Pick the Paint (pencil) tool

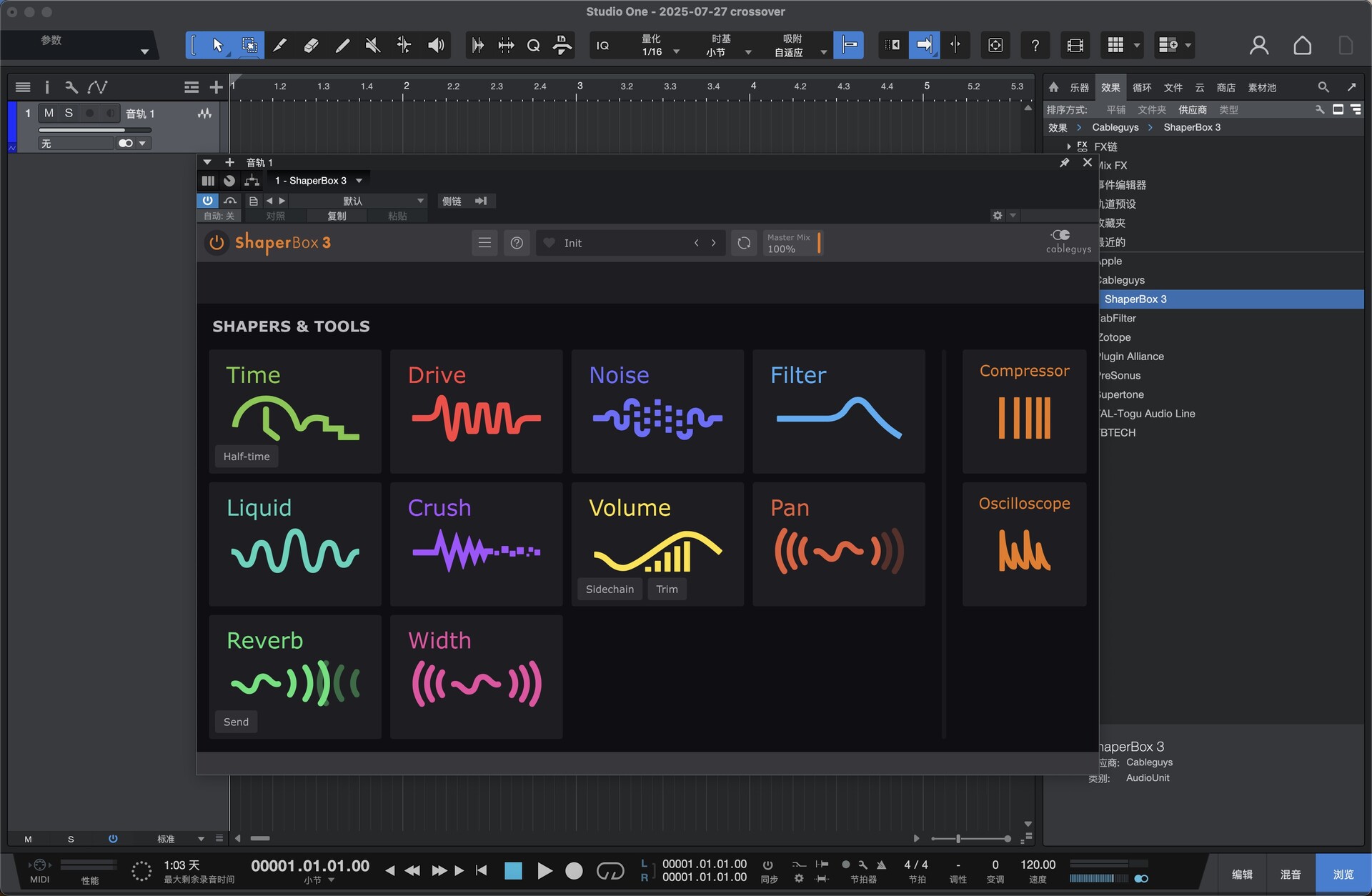342,46
